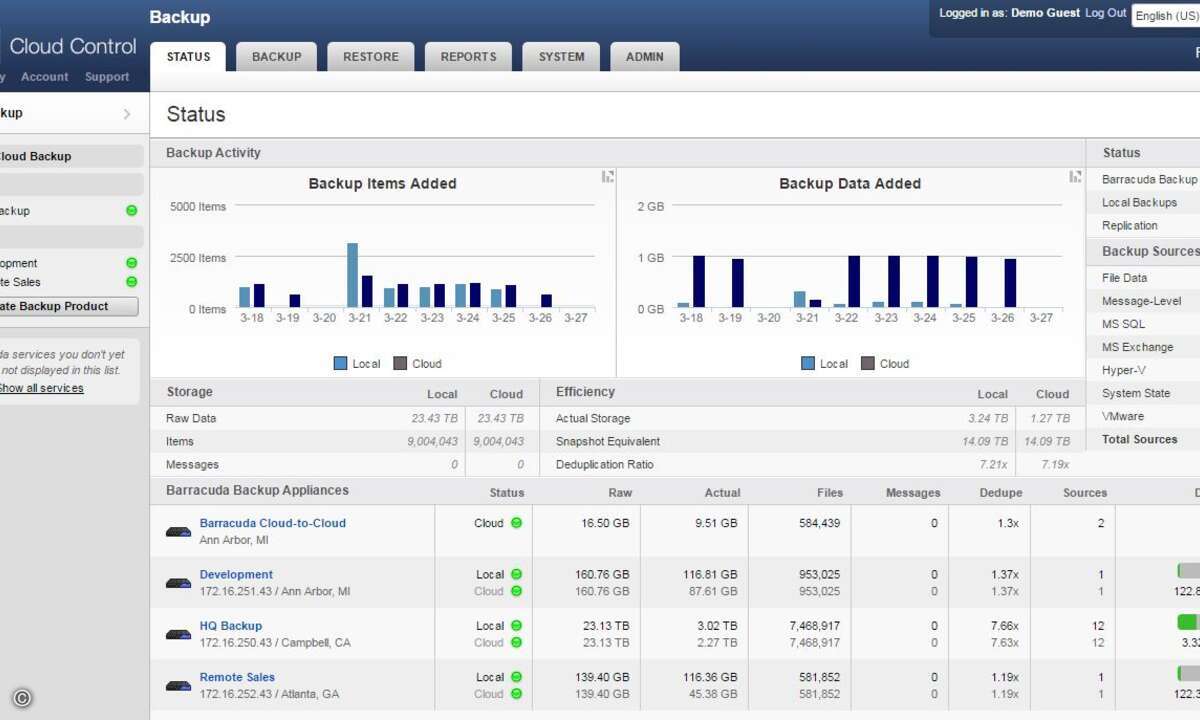Open the HQ Backup appliance link
The width and height of the screenshot is (1200, 720).
(230, 626)
